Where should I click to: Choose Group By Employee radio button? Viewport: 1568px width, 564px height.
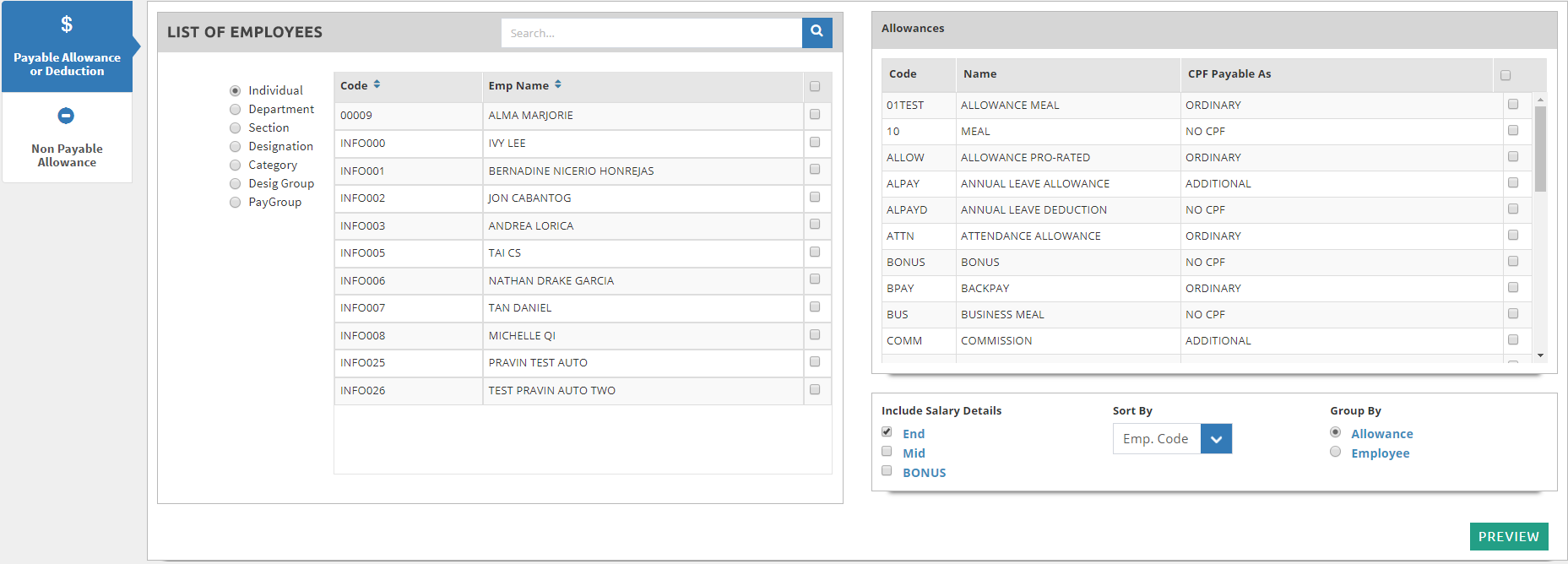pos(1335,452)
